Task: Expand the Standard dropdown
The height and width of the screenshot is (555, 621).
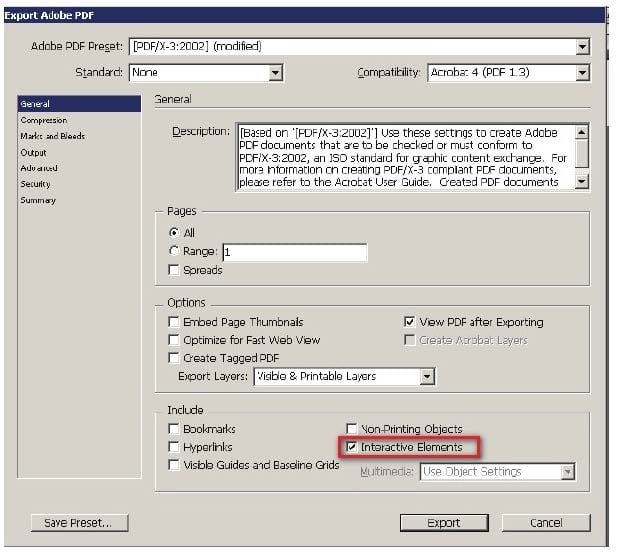Action: (275, 73)
